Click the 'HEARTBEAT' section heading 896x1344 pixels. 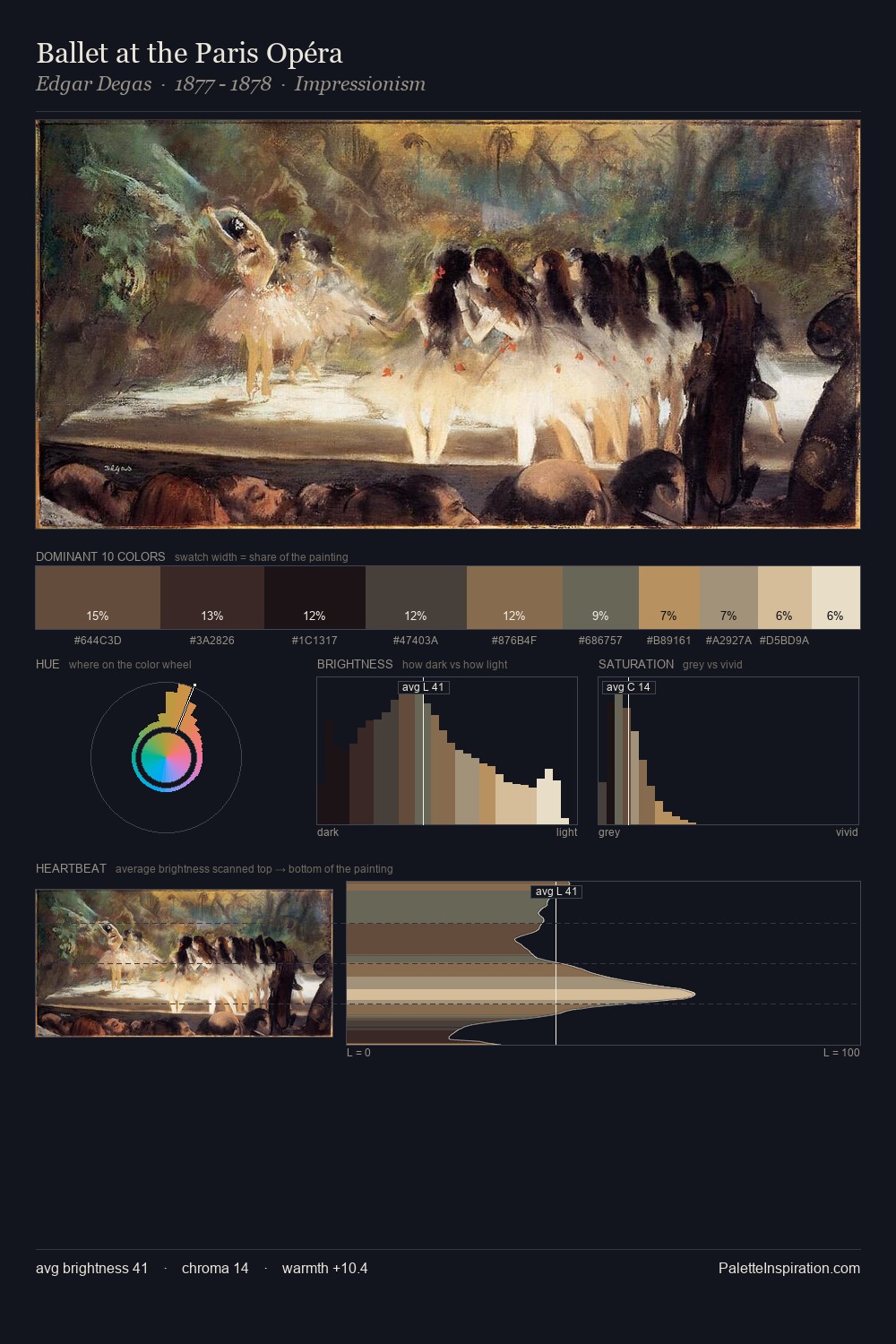pos(71,868)
